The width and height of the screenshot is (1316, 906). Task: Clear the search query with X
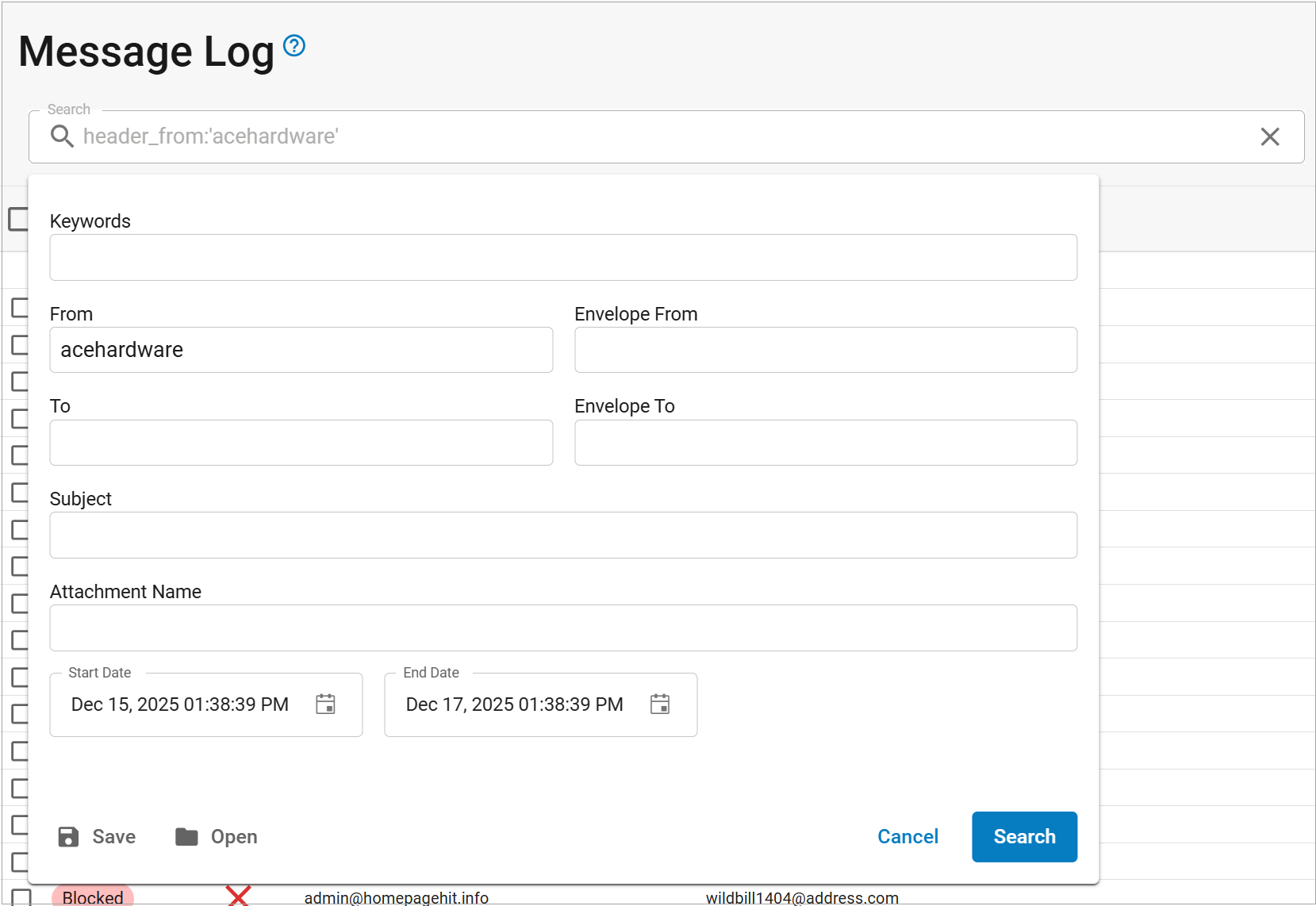tap(1269, 136)
